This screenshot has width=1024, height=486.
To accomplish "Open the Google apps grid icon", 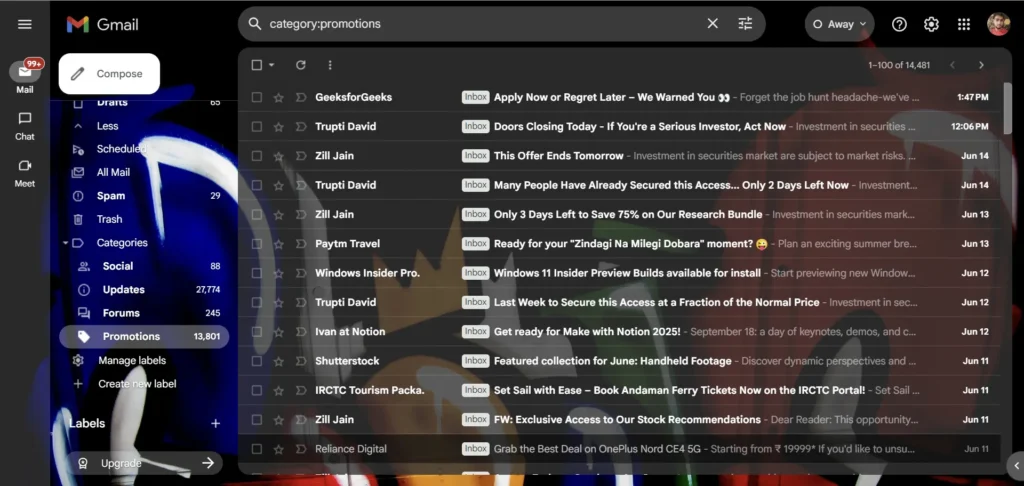I will tap(963, 24).
